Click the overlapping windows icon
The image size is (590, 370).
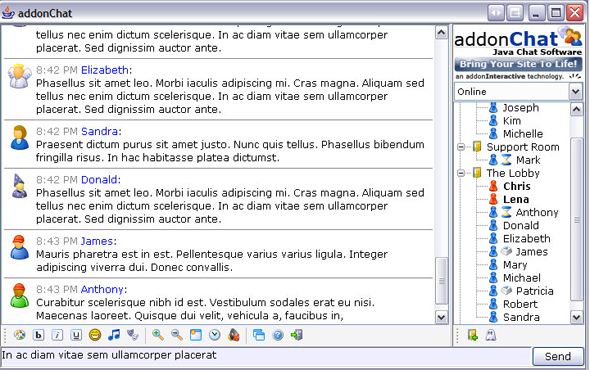(x=259, y=335)
